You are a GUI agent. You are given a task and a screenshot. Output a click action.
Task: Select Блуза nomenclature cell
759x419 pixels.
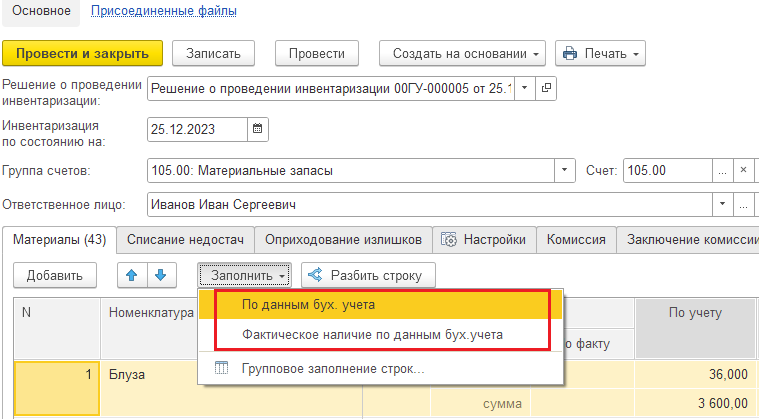point(231,388)
